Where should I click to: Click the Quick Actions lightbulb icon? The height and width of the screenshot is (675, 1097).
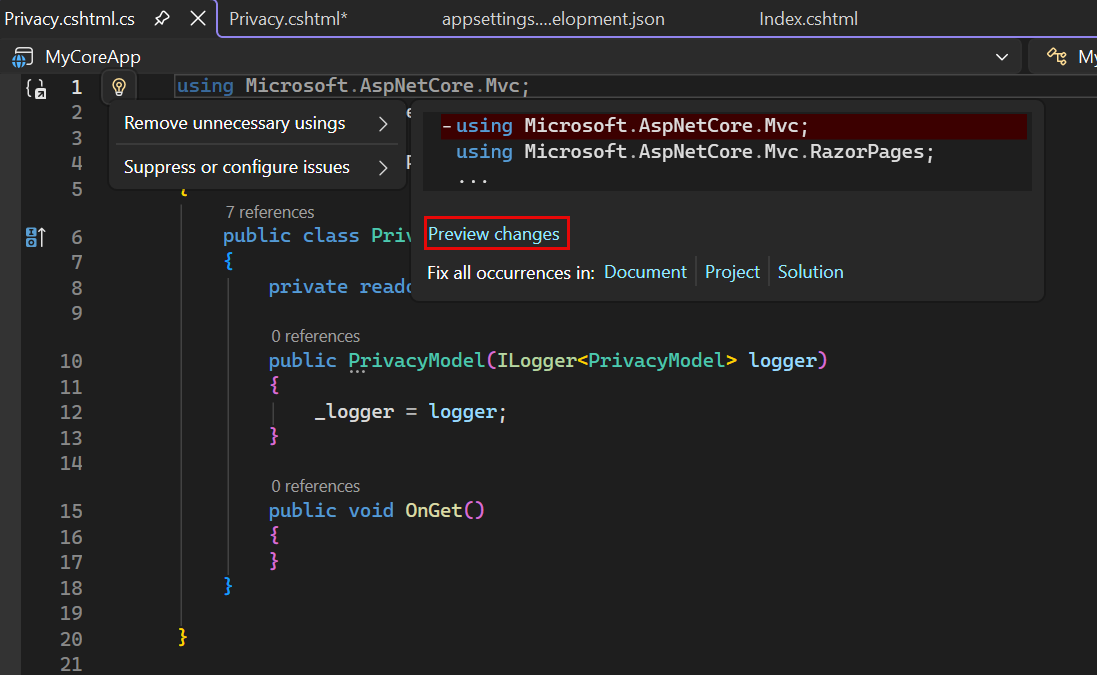(x=118, y=86)
